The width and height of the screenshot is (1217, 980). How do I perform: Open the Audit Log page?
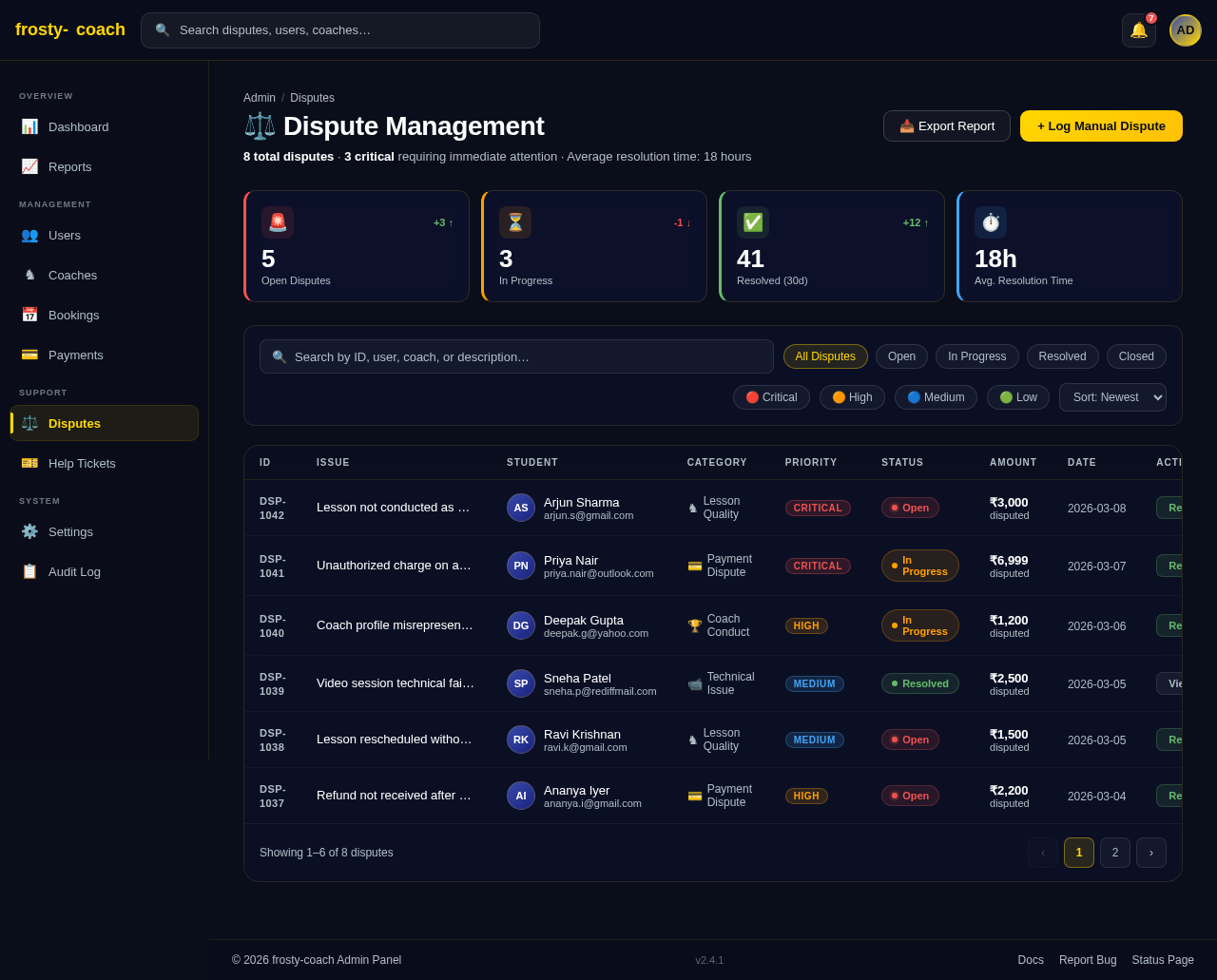coord(105,571)
